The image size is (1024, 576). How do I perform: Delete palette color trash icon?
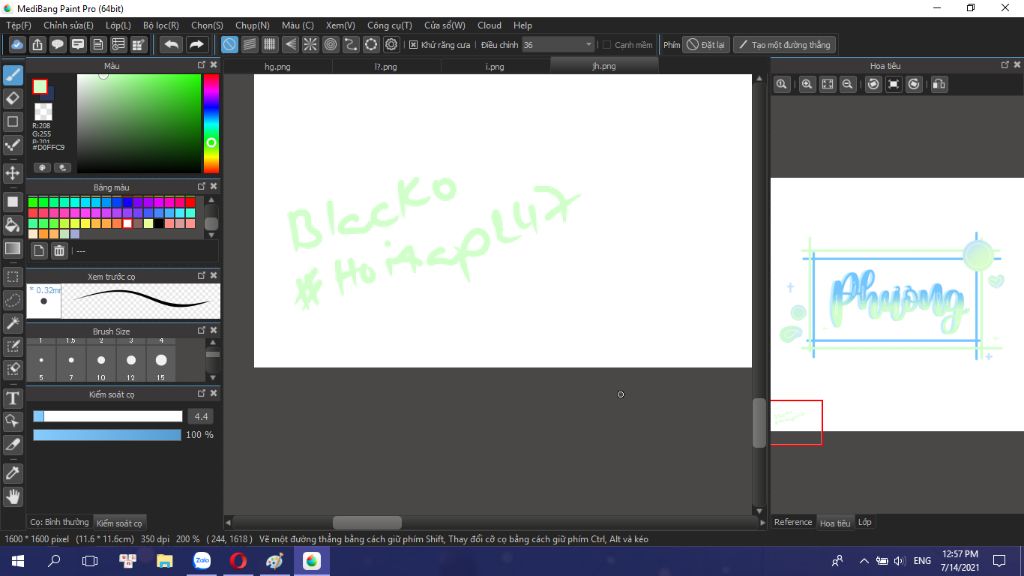(x=59, y=251)
